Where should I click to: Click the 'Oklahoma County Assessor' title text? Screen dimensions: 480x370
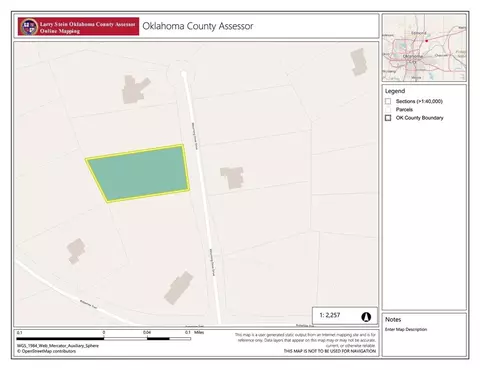(x=198, y=26)
